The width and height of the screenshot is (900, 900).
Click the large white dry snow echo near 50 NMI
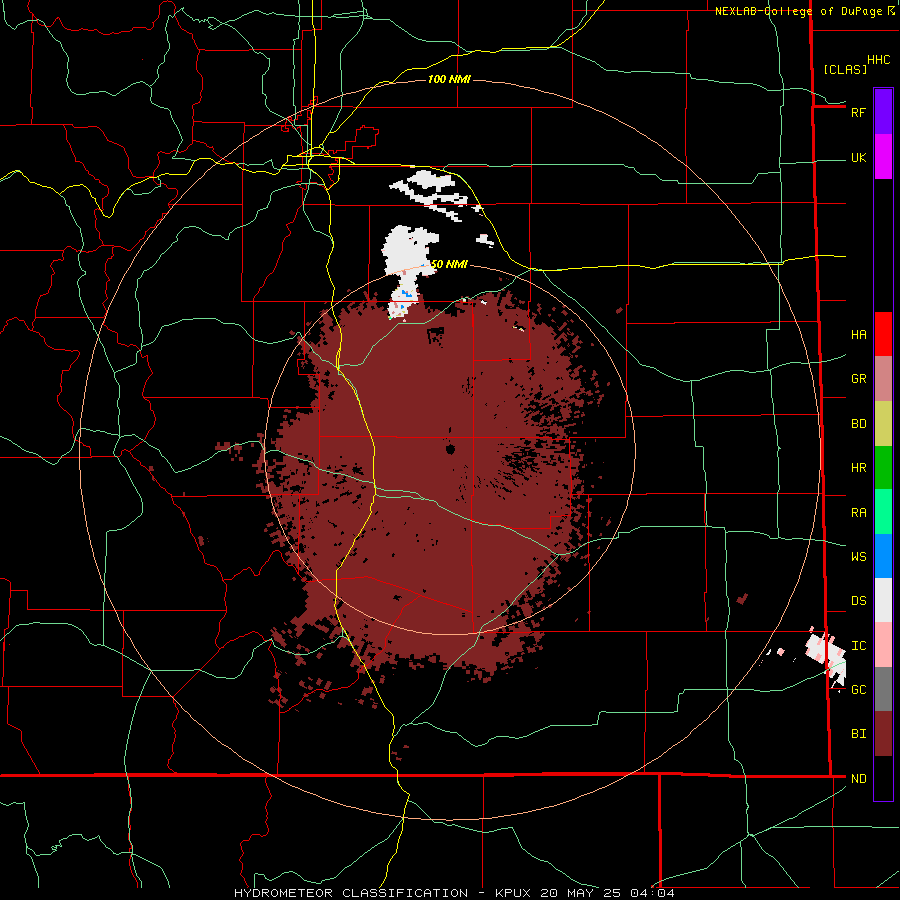coord(409,250)
